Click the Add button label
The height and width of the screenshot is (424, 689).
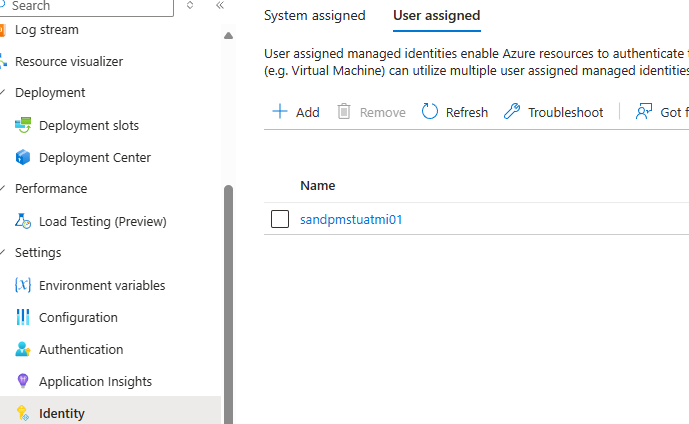[x=308, y=112]
